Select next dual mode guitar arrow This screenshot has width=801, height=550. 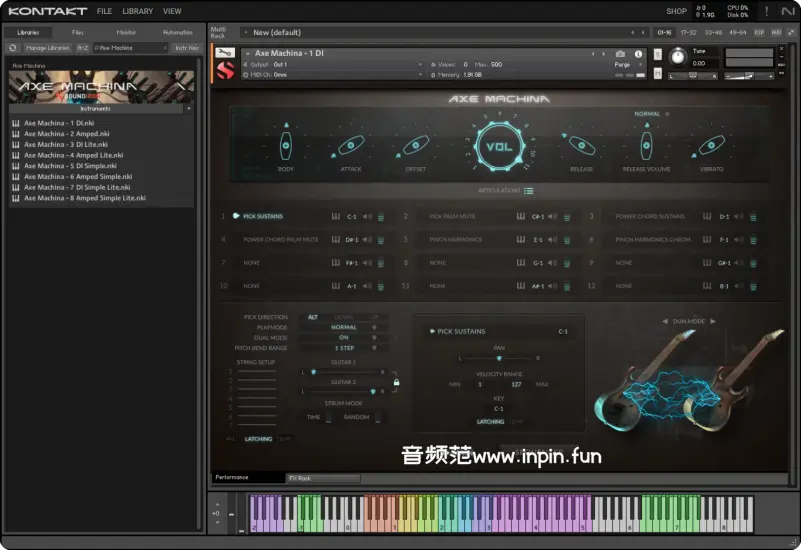point(713,321)
